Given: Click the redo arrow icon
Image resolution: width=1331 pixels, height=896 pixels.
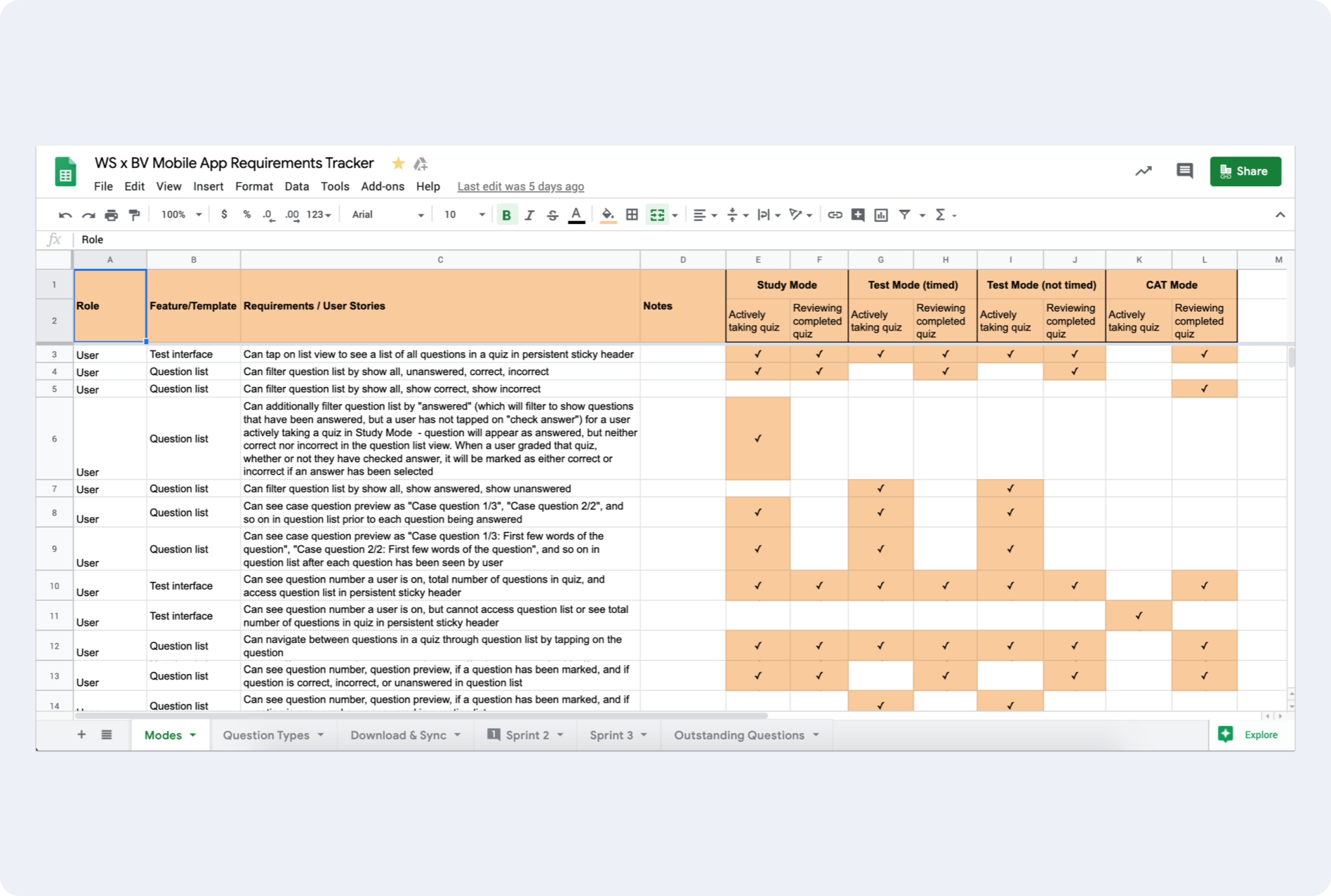Looking at the screenshot, I should (x=88, y=215).
